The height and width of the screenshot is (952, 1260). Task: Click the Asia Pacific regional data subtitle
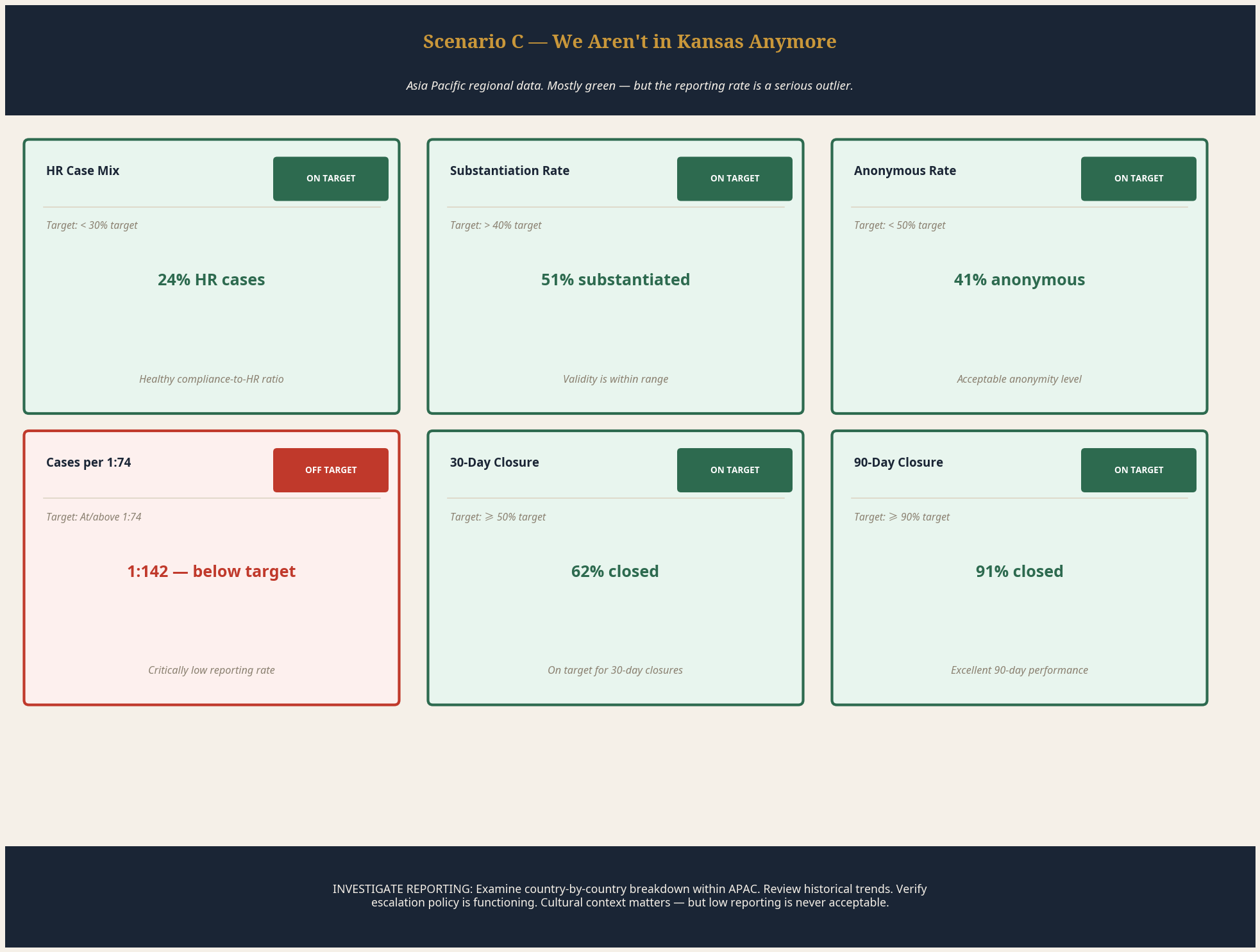pyautogui.click(x=630, y=85)
